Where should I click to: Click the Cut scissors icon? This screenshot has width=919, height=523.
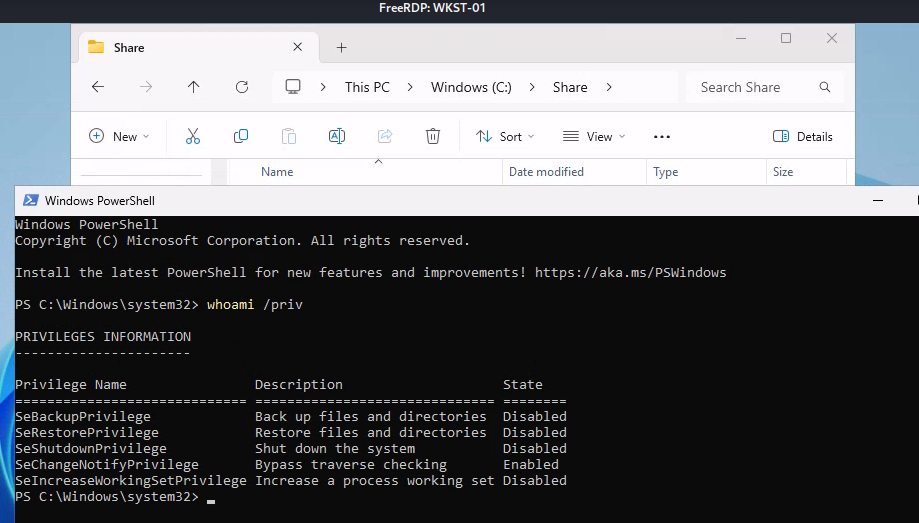(x=193, y=136)
